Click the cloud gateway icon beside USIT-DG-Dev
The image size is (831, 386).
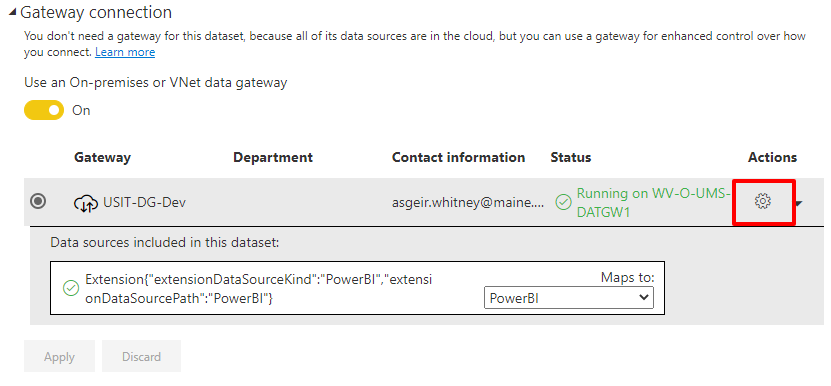85,202
